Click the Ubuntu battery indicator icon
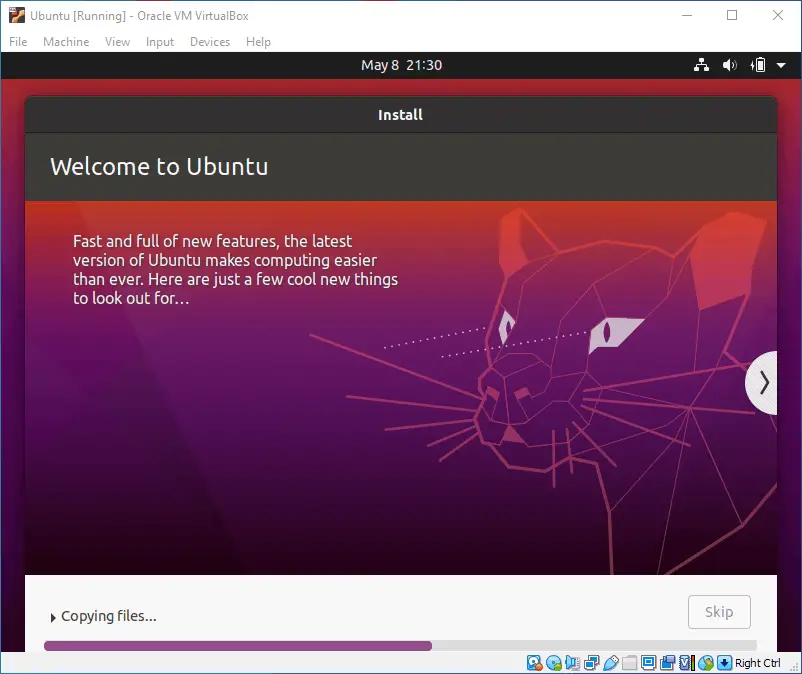Image resolution: width=802 pixels, height=674 pixels. [x=758, y=65]
